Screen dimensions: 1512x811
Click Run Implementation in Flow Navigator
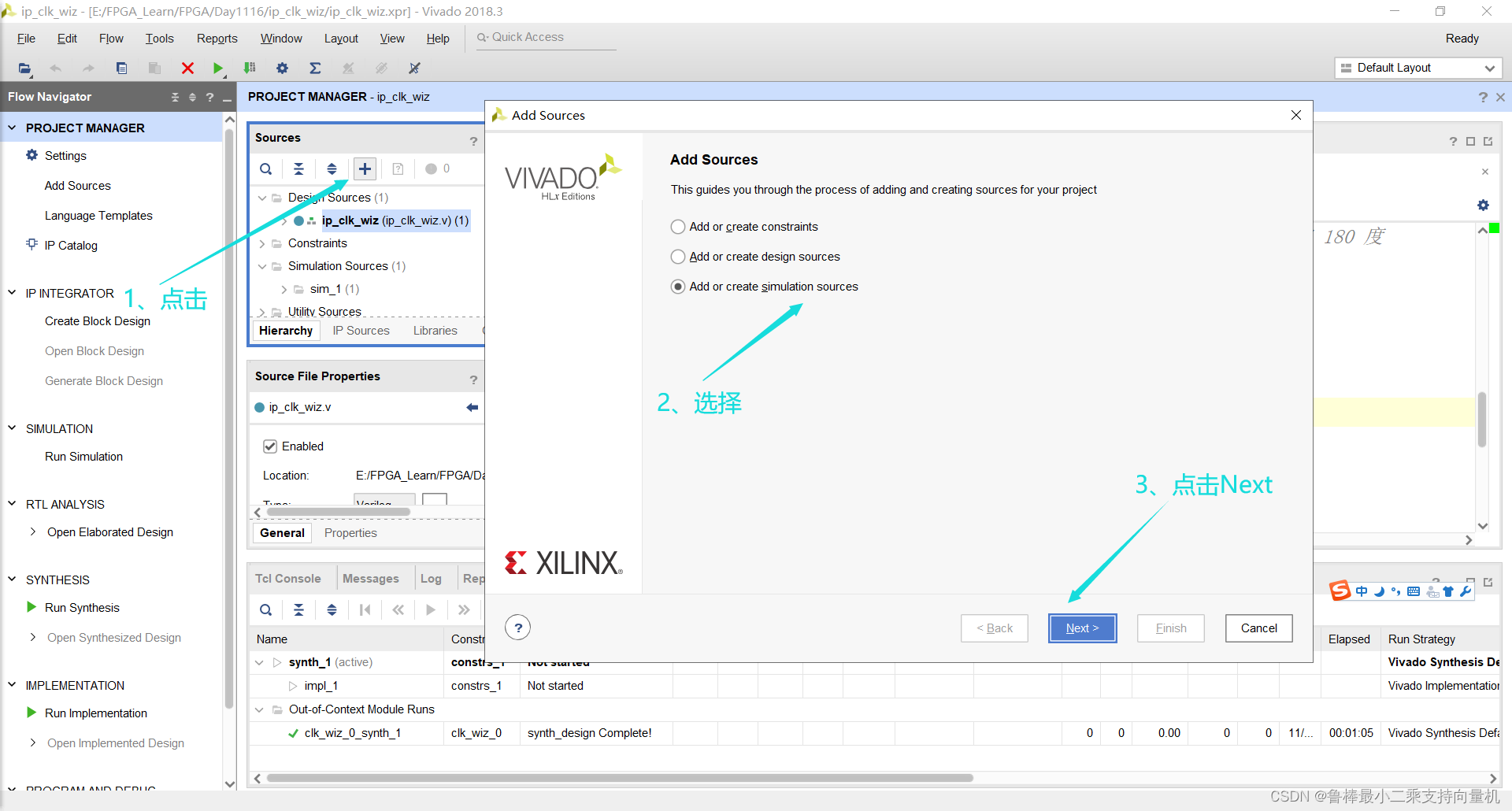point(96,713)
